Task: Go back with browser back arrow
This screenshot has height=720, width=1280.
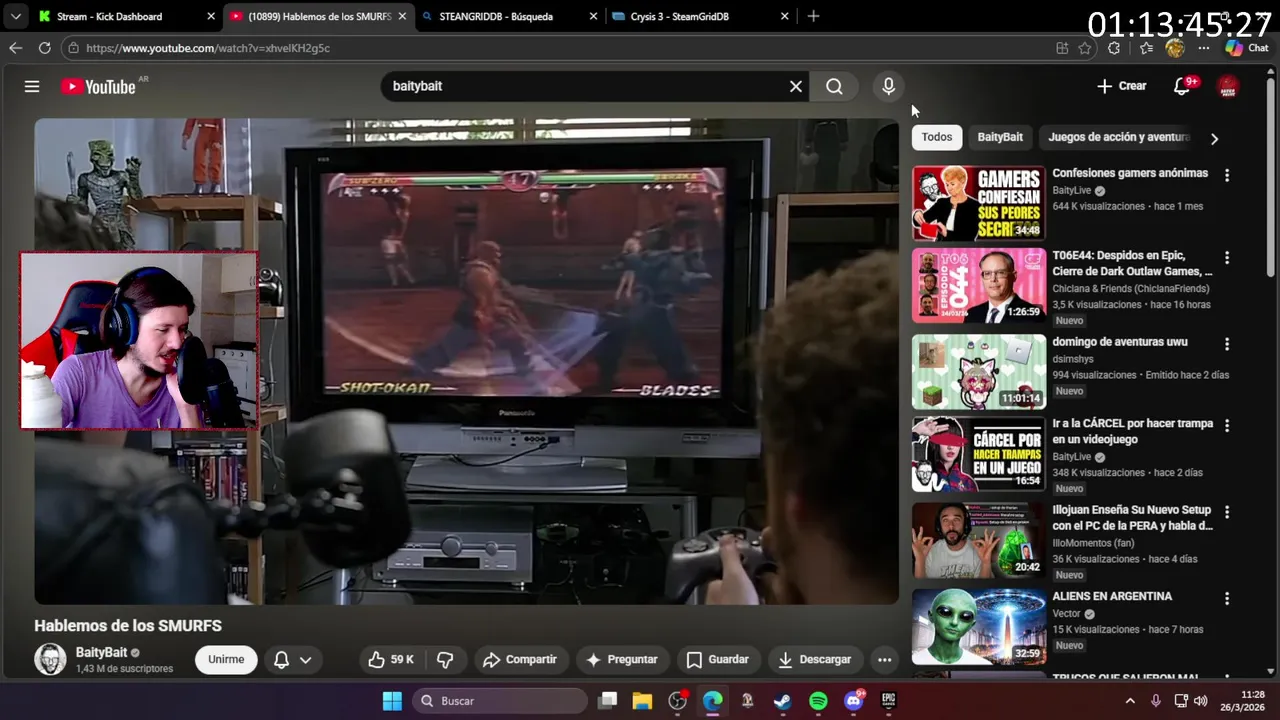Action: 15,48
